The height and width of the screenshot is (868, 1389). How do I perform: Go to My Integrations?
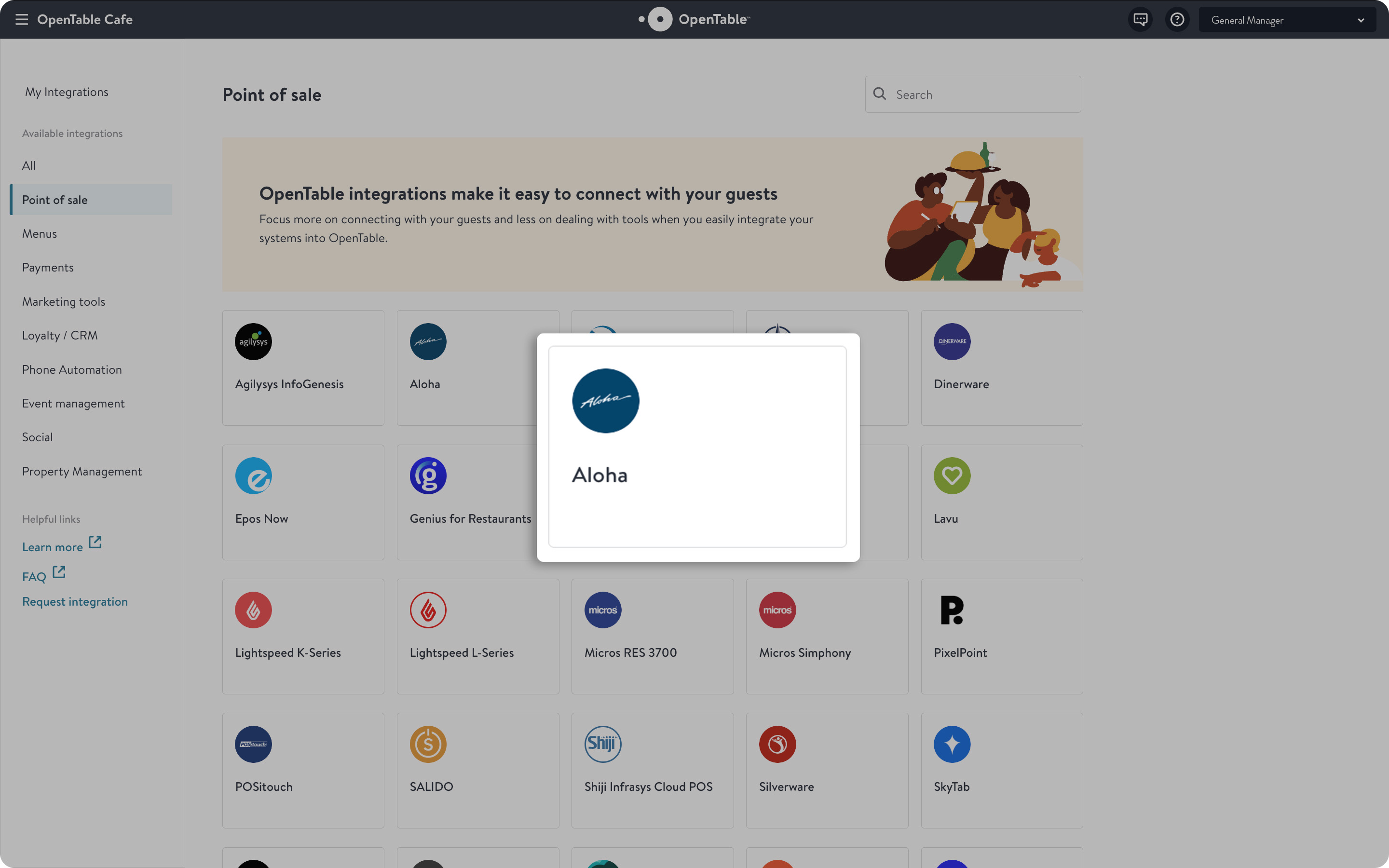[67, 92]
